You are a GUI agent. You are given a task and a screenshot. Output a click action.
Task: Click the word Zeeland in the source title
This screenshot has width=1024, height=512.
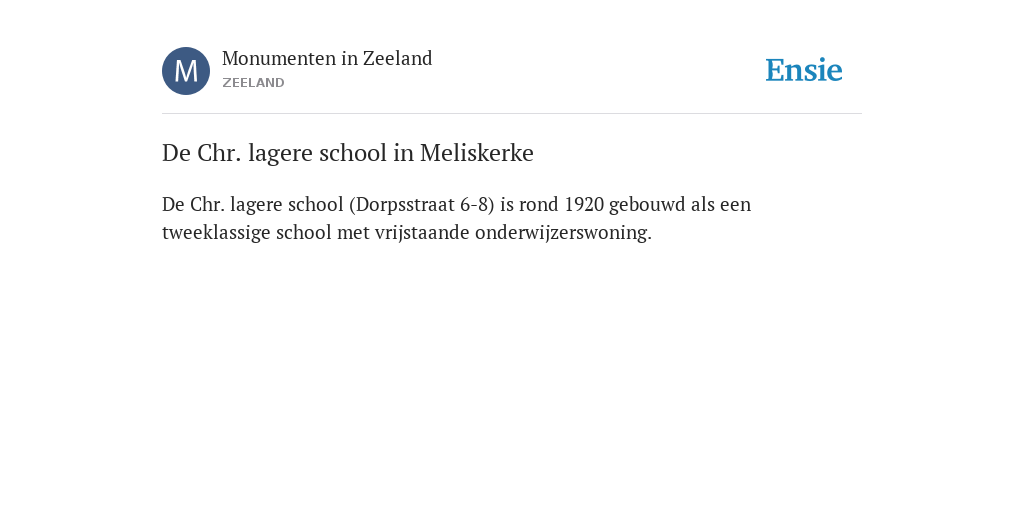pos(398,59)
